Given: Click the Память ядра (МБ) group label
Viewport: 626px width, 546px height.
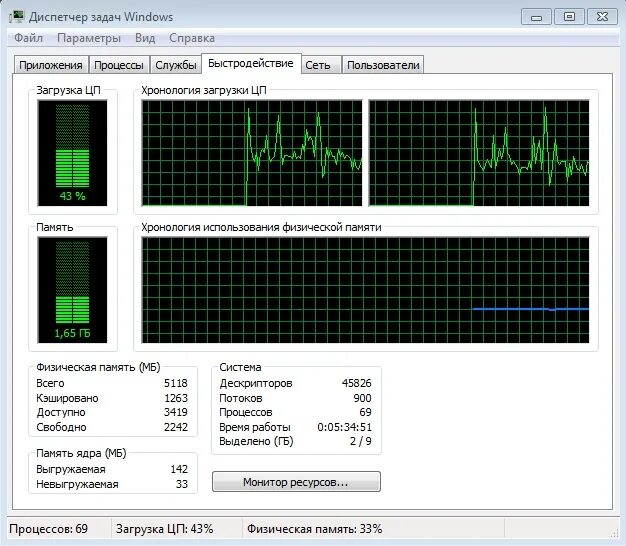Looking at the screenshot, I should (x=81, y=453).
